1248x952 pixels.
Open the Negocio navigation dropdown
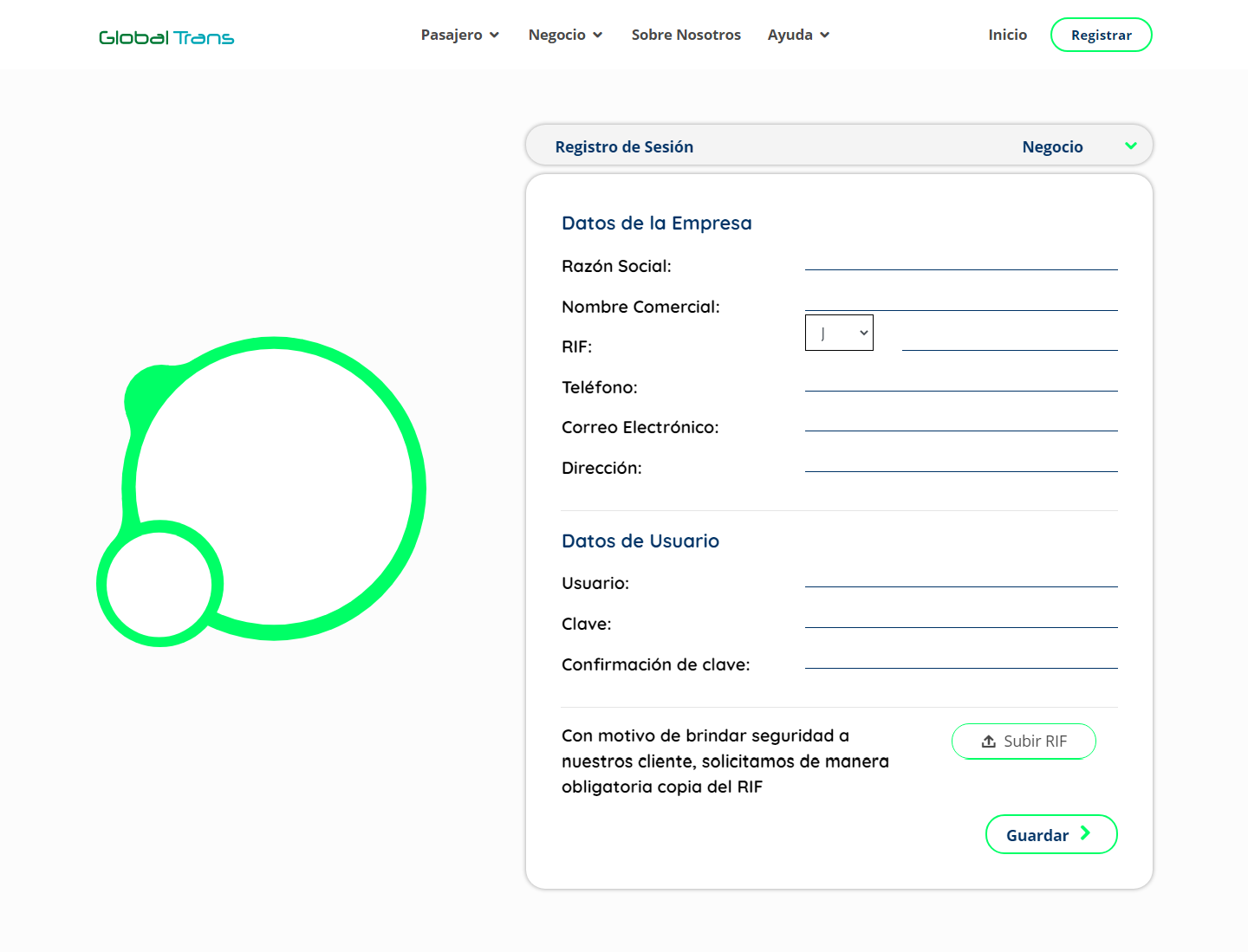pyautogui.click(x=565, y=35)
